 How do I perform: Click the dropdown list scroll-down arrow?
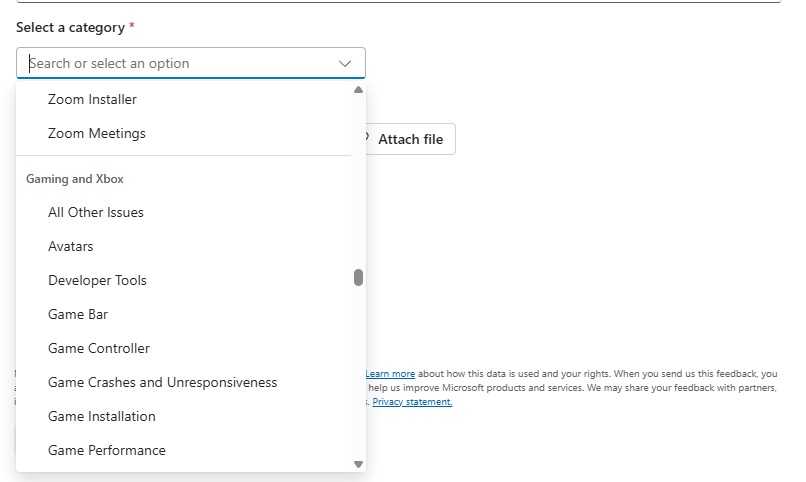tap(358, 464)
